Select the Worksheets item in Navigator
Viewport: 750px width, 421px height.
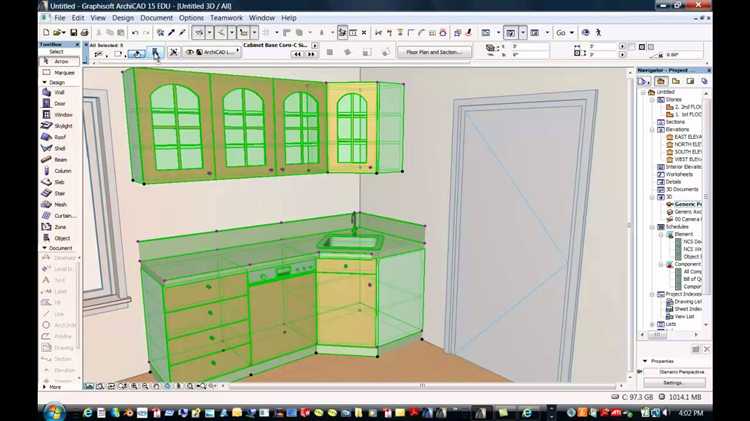pyautogui.click(x=675, y=174)
